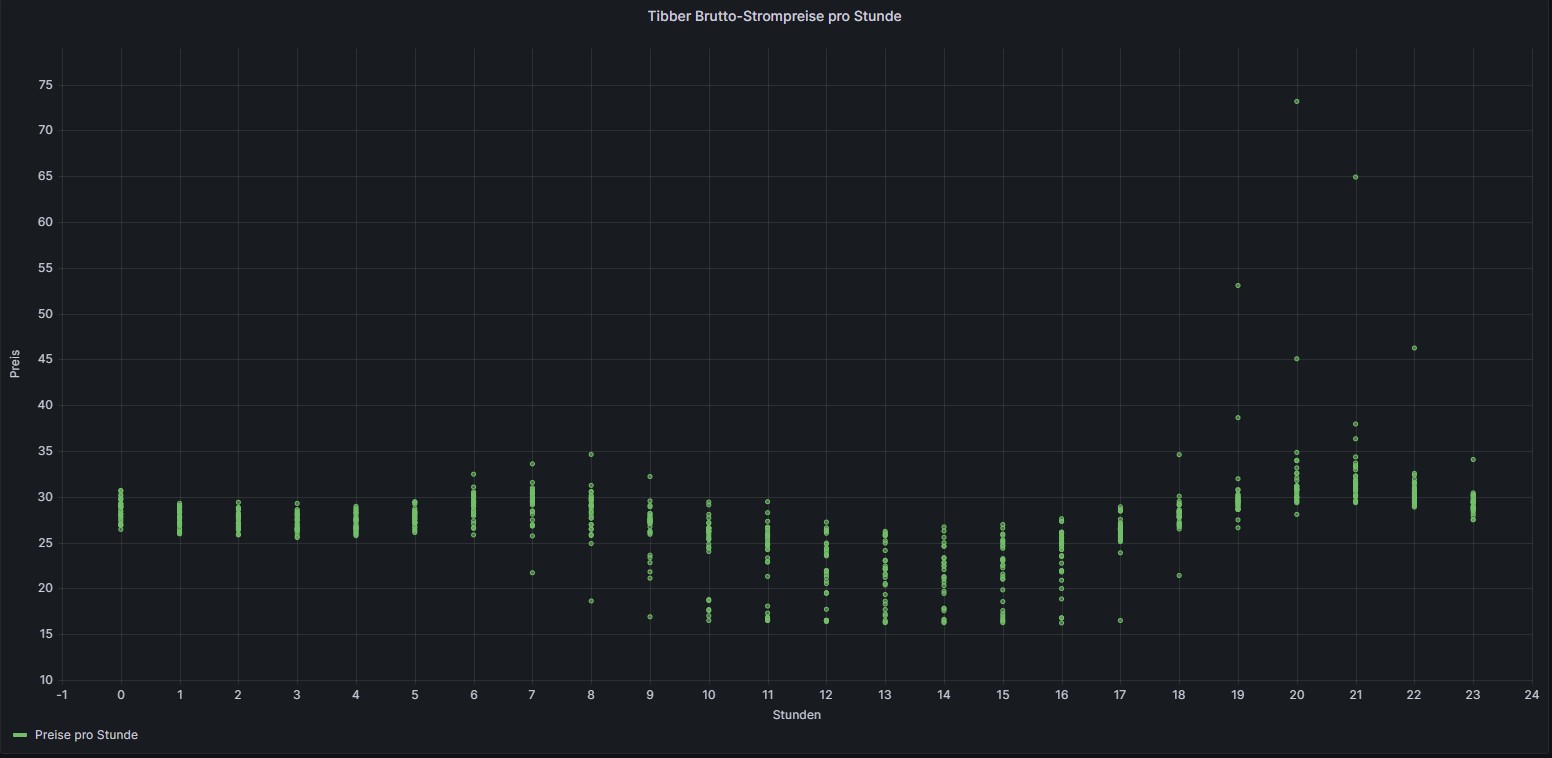Click the data point near 22 at hour 7
The image size is (1552, 758).
coord(532,573)
